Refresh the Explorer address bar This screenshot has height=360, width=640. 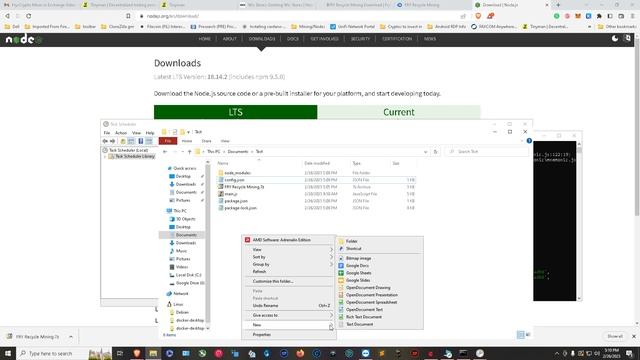(436, 152)
